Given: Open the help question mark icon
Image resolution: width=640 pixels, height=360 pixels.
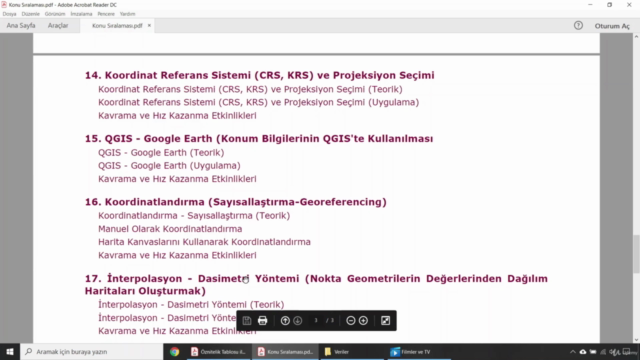Looking at the screenshot, I should click(x=578, y=25).
